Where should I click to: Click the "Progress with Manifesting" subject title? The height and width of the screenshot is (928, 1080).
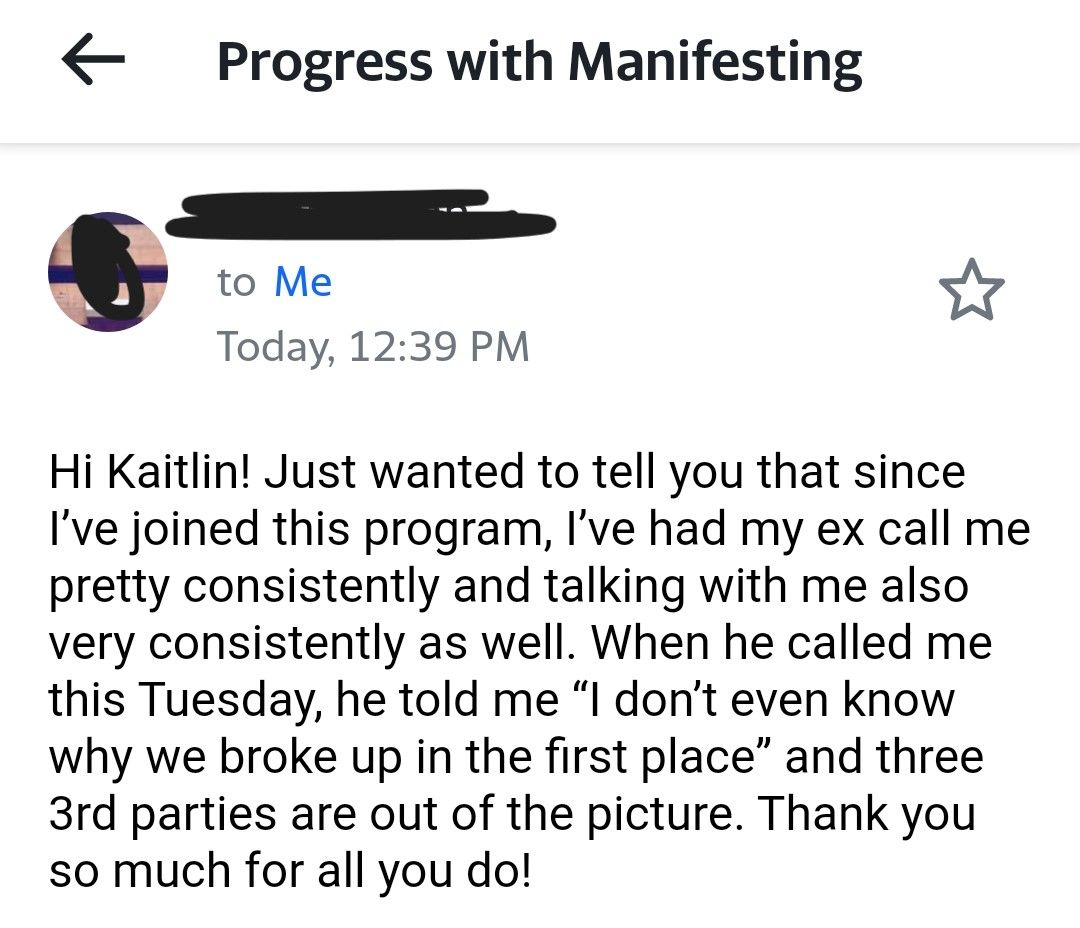pyautogui.click(x=539, y=62)
